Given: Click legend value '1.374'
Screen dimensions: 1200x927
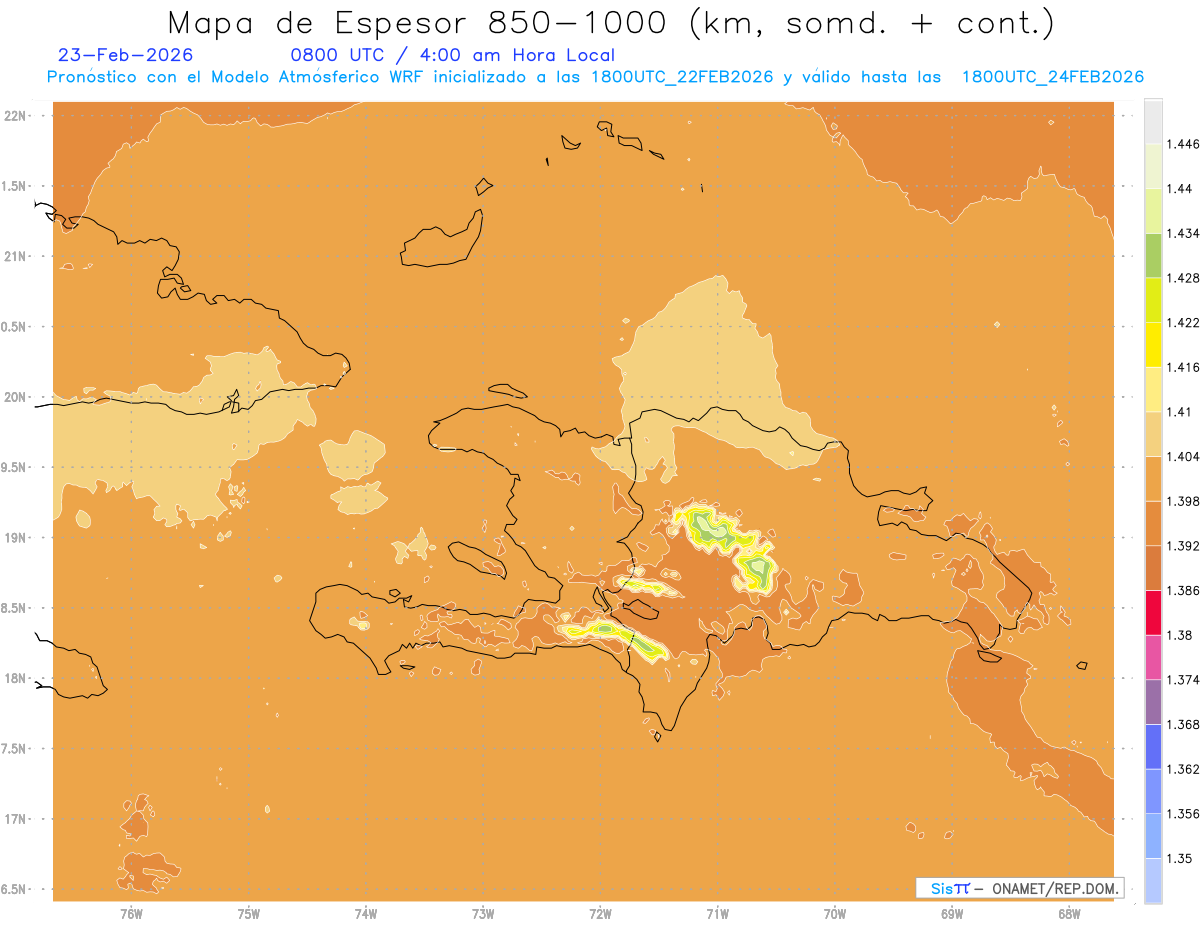Looking at the screenshot, I should click(x=1182, y=680).
